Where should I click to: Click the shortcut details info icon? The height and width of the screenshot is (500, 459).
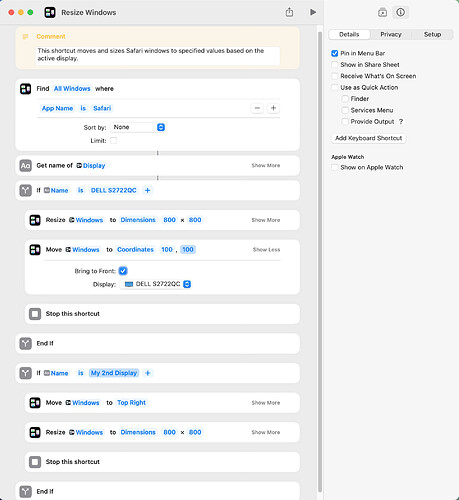tap(400, 12)
